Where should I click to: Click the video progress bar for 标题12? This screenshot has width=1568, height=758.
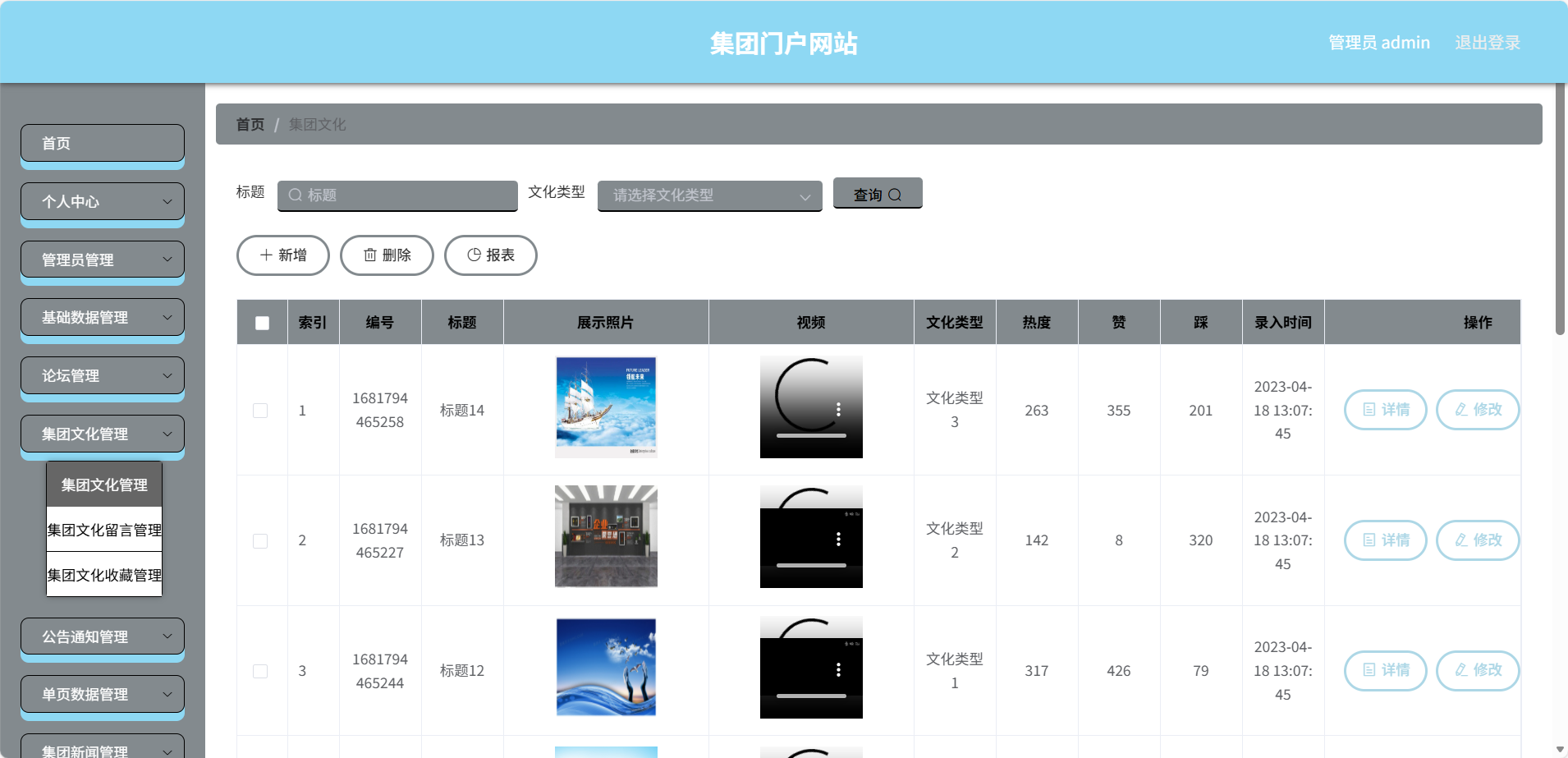[x=811, y=696]
